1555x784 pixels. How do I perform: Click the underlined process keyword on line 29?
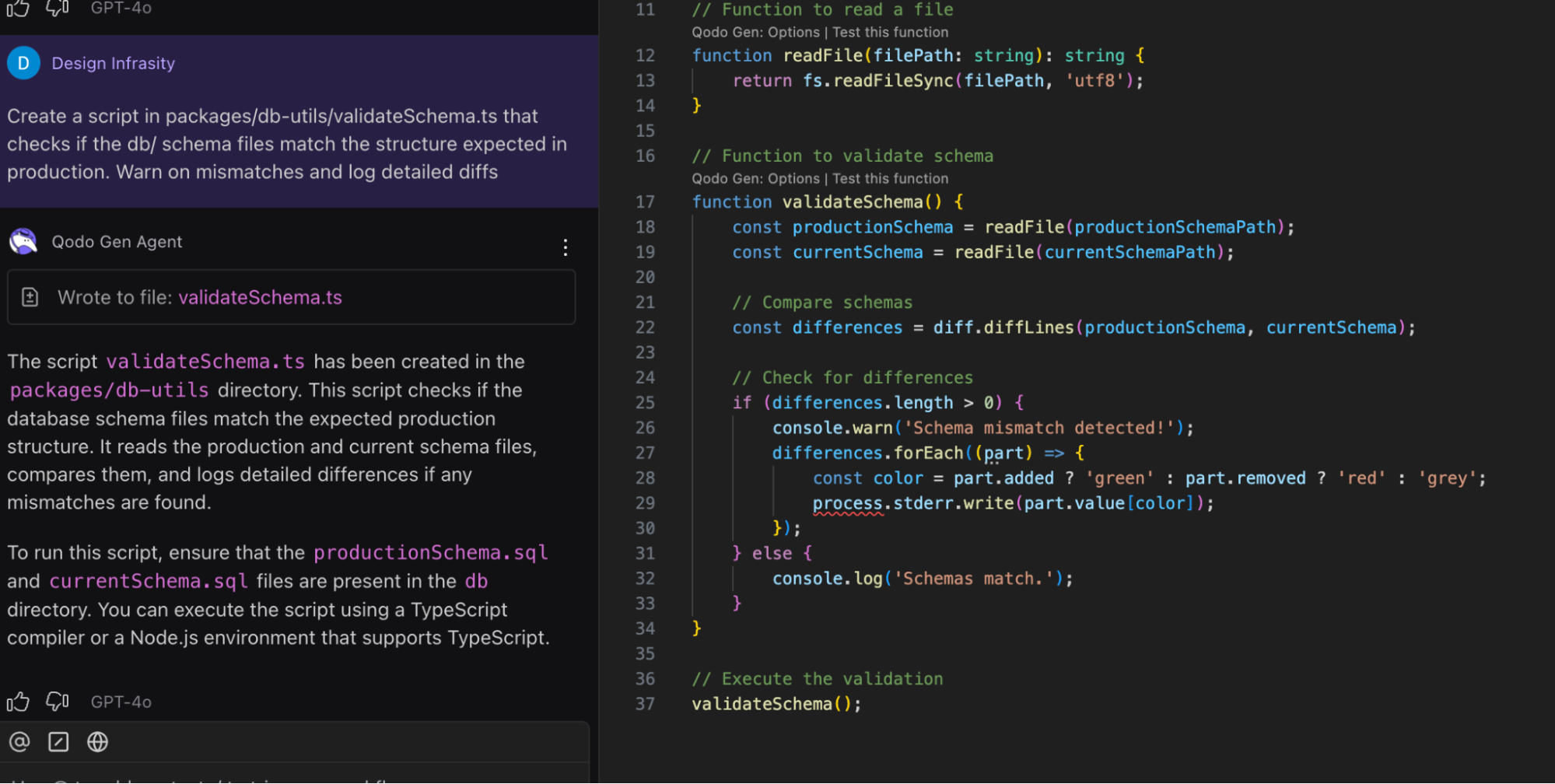847,503
